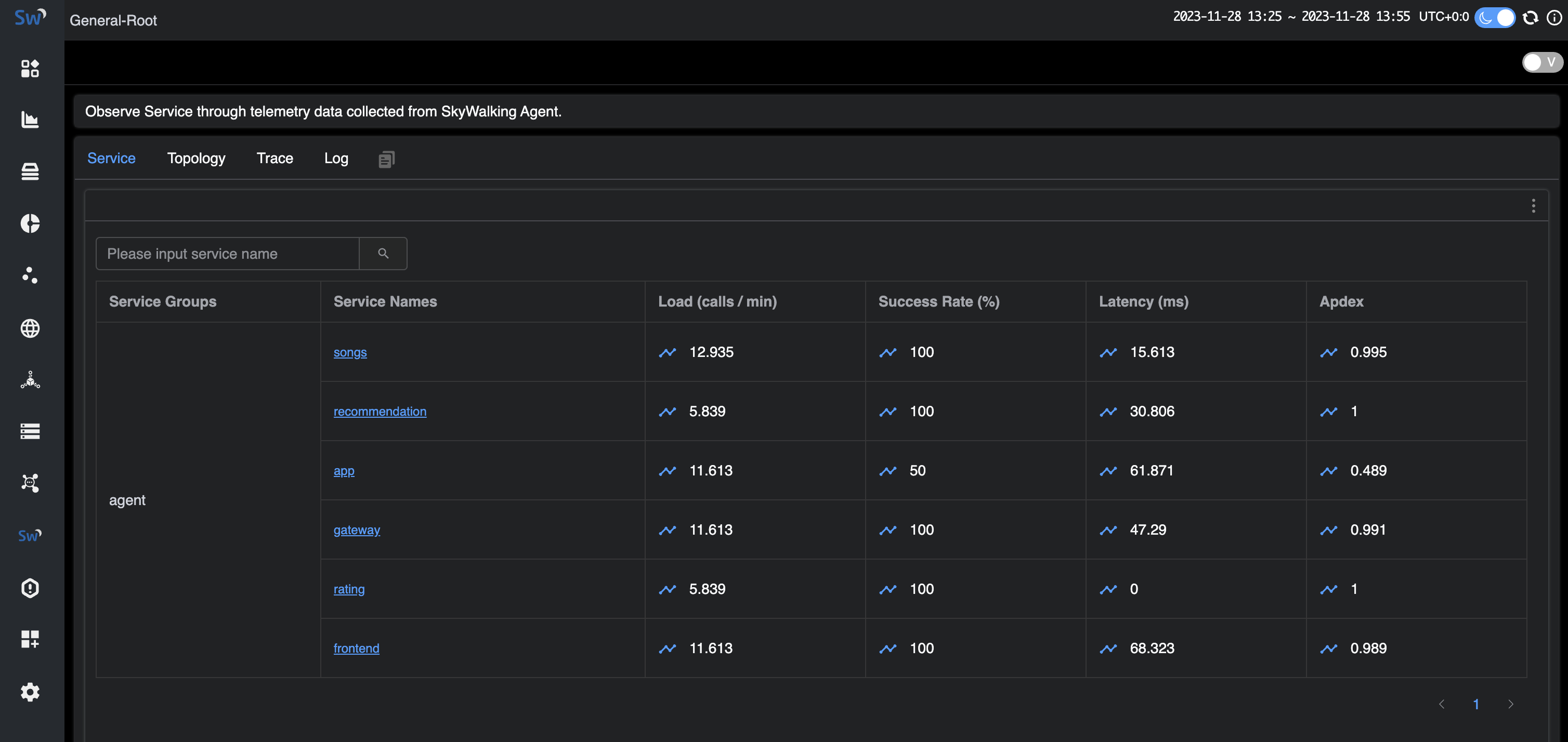Click the SkyWalking logo in sidebar top
This screenshot has width=1568, height=742.
pyautogui.click(x=30, y=18)
